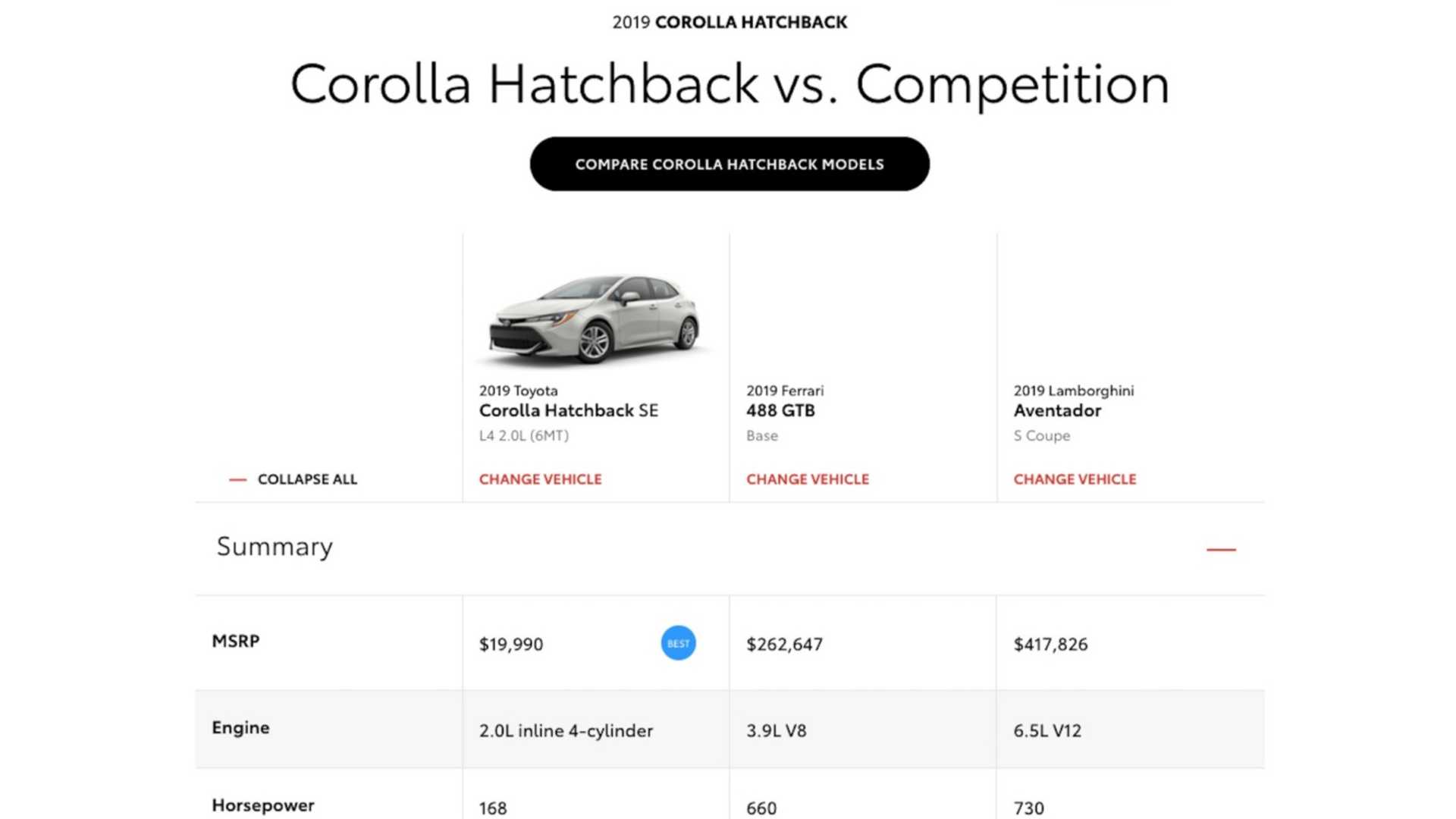Image resolution: width=1456 pixels, height=819 pixels.
Task: Select the Aventador model name
Action: point(1057,410)
